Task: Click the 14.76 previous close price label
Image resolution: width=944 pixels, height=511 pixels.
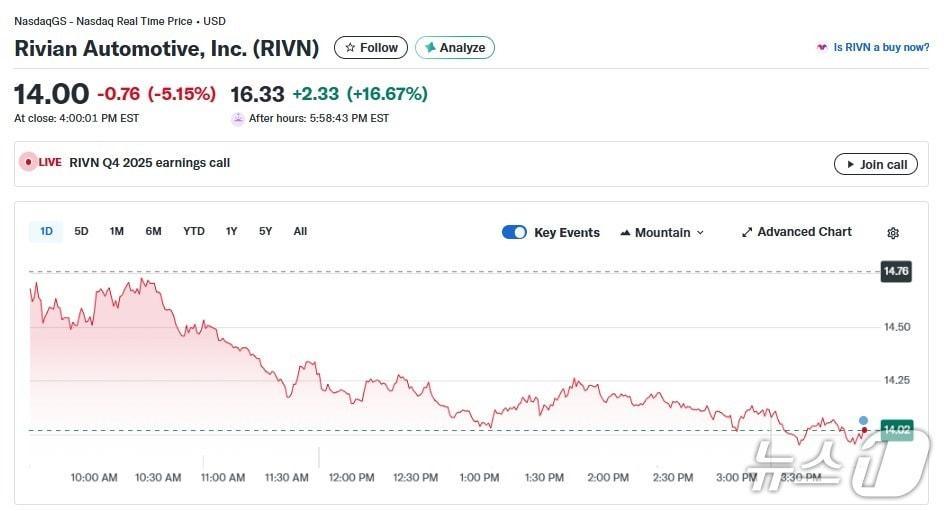Action: click(x=895, y=271)
